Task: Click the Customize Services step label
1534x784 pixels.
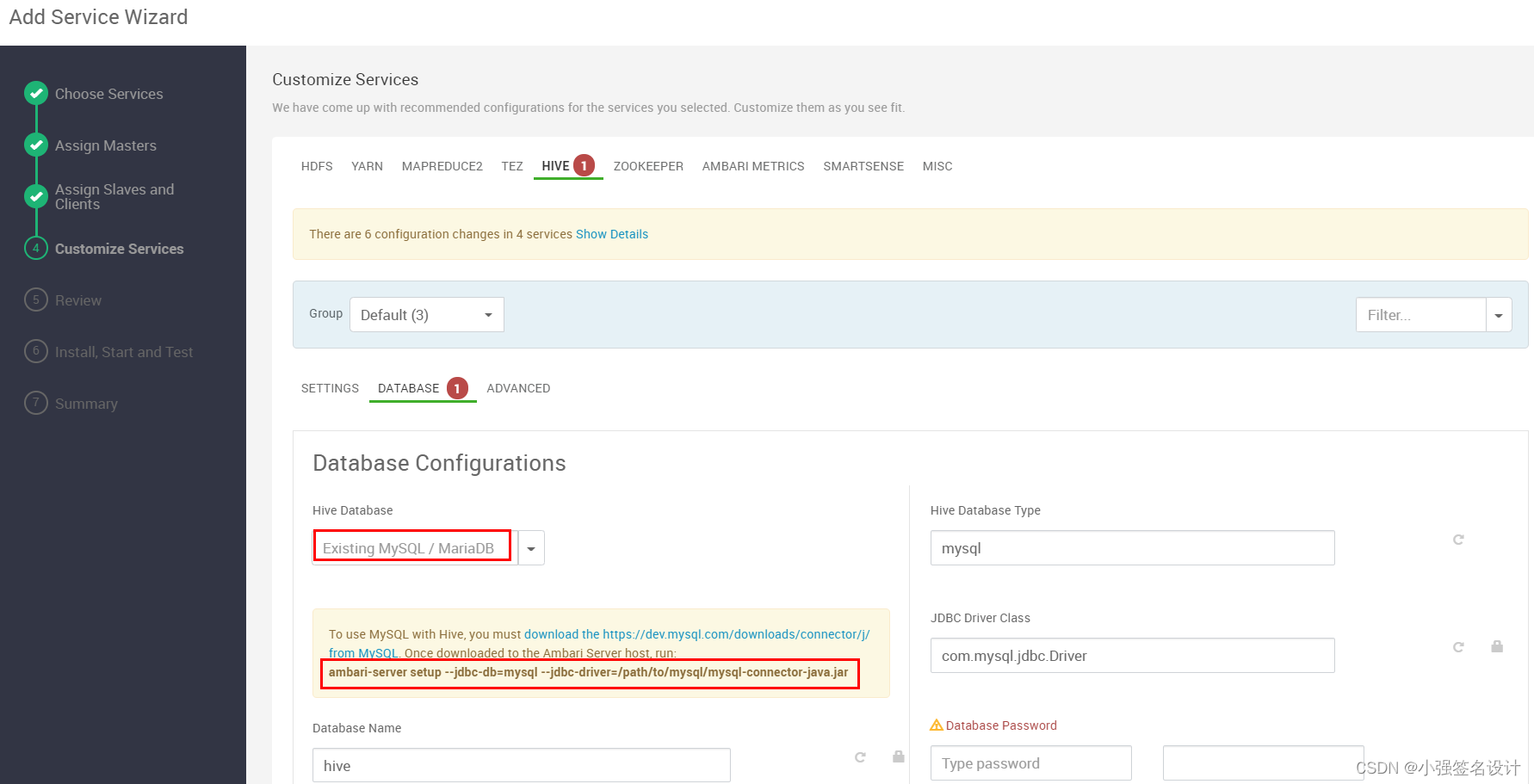Action: pos(120,249)
